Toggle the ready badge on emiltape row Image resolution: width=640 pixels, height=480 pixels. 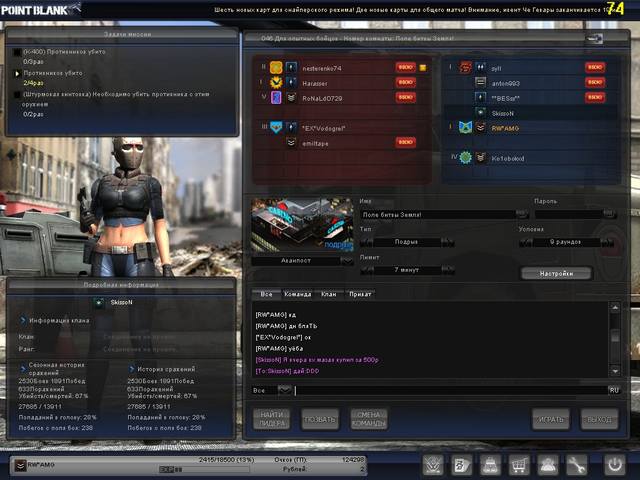[x=405, y=142]
